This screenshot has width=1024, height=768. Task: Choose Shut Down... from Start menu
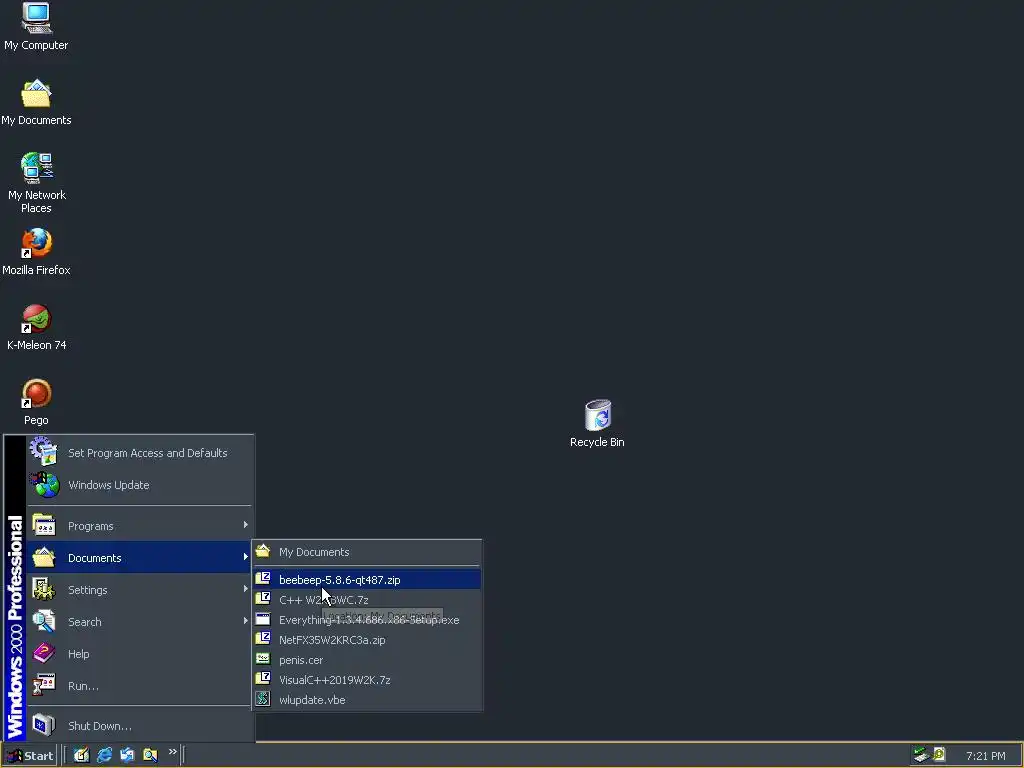tap(139, 726)
